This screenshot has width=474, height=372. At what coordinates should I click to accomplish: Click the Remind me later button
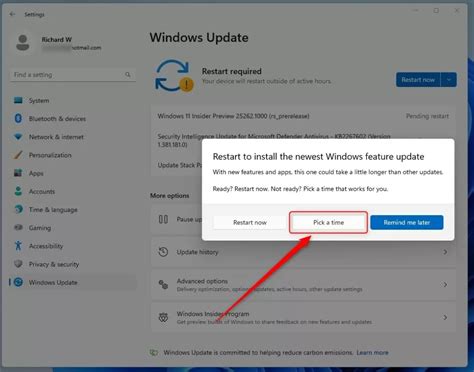[407, 222]
